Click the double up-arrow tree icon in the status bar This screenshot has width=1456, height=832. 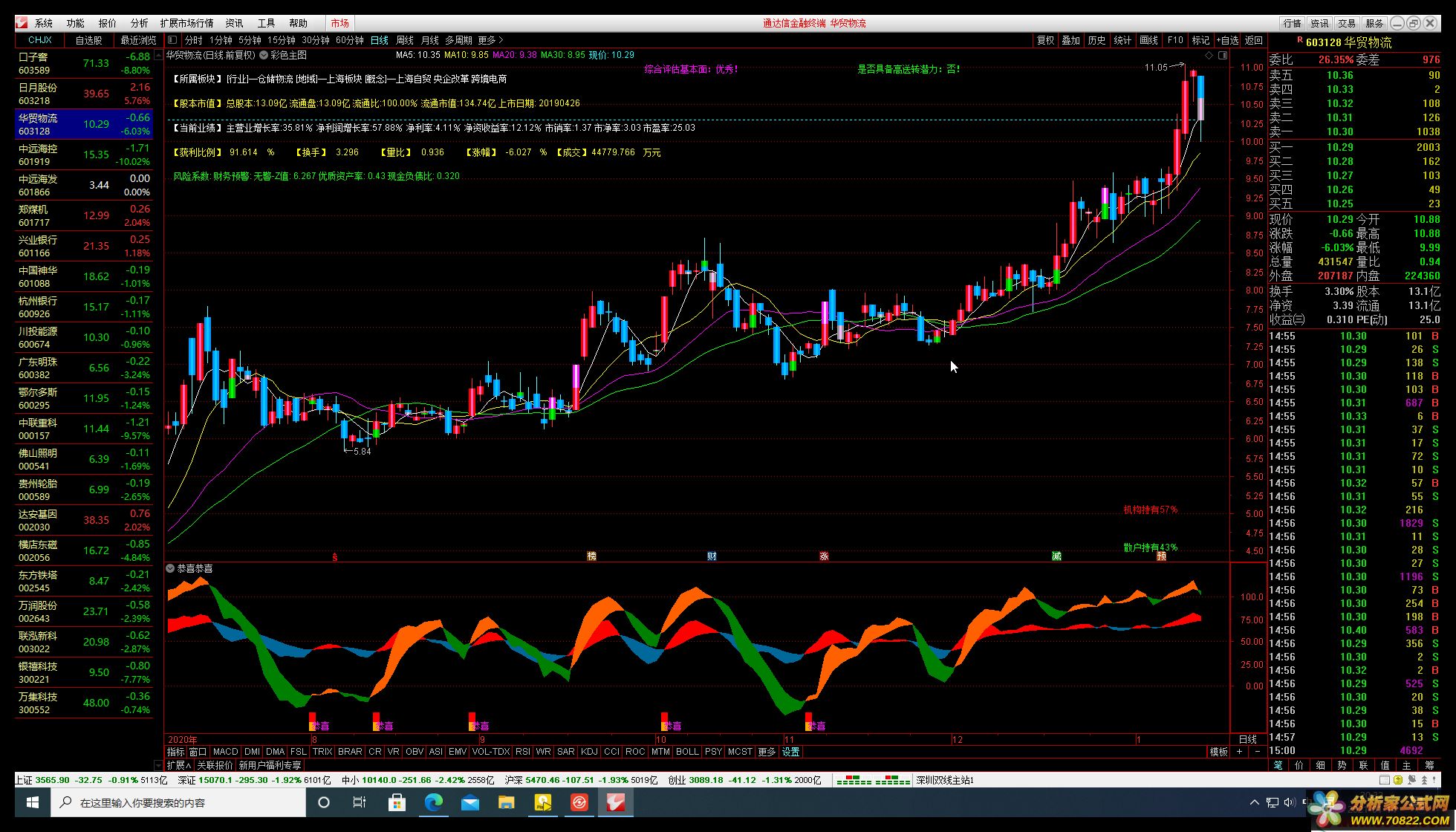pyautogui.click(x=1424, y=780)
